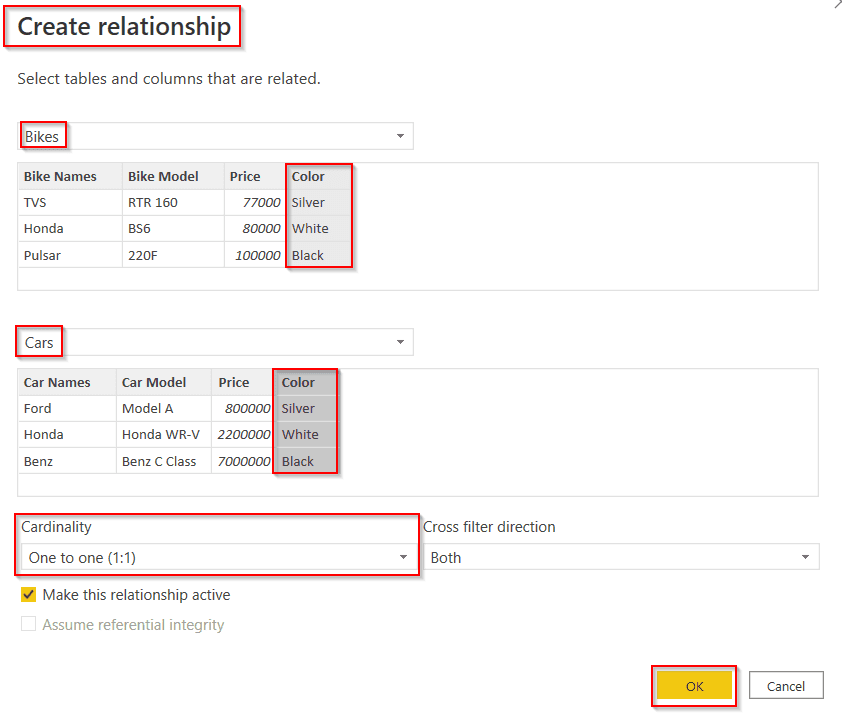Select the Price column header in Cars table
Screen dimensions: 842x716
(x=243, y=382)
